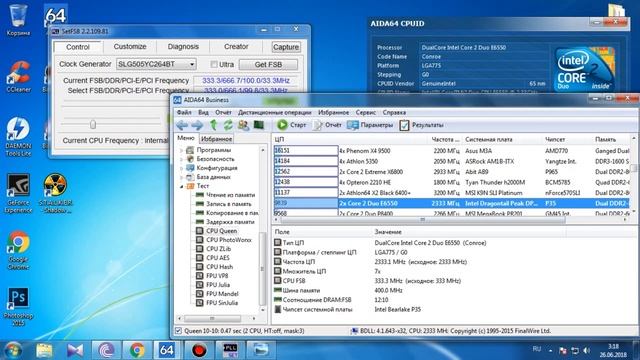Image resolution: width=640 pixels, height=360 pixels.
Task: Click Результаты in the AIDA64 toolbar
Action: pos(421,125)
